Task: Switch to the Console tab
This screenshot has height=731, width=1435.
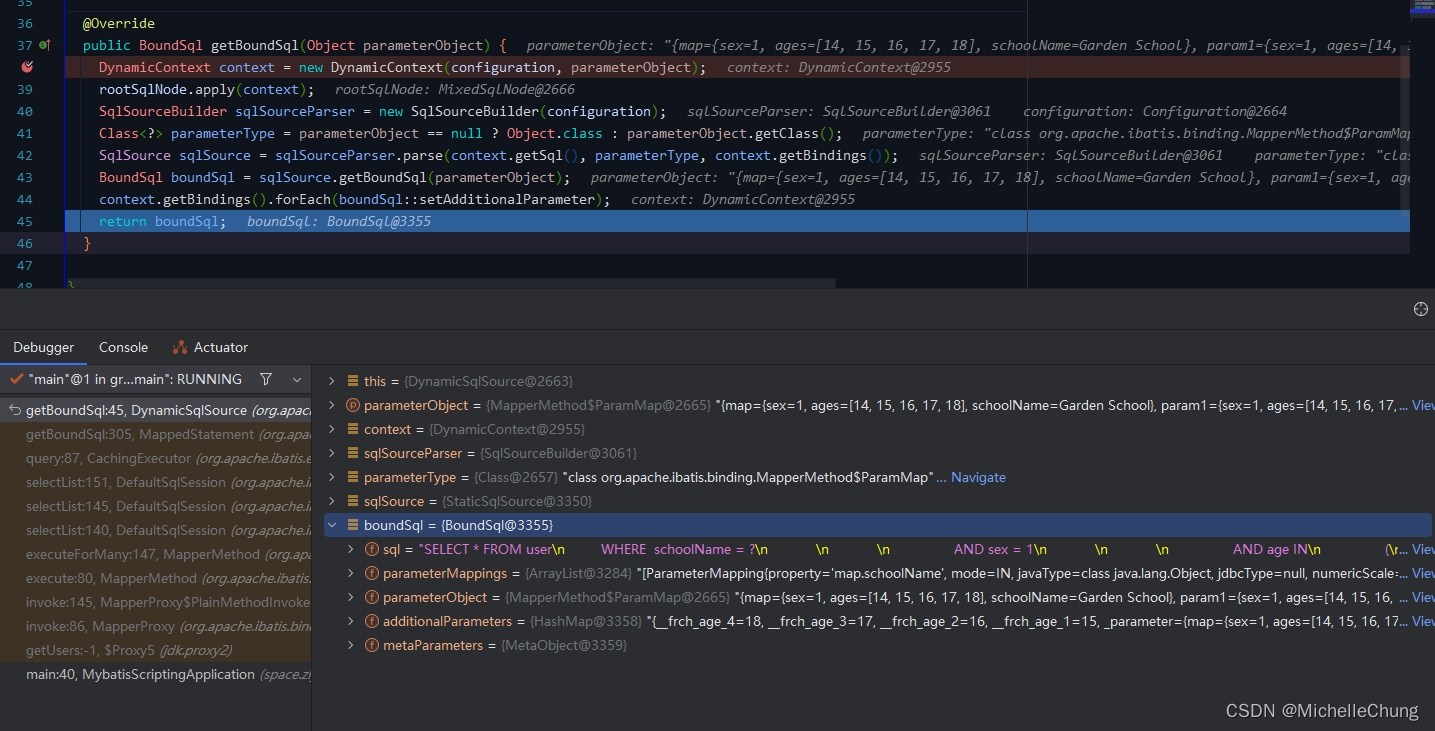Action: click(123, 347)
